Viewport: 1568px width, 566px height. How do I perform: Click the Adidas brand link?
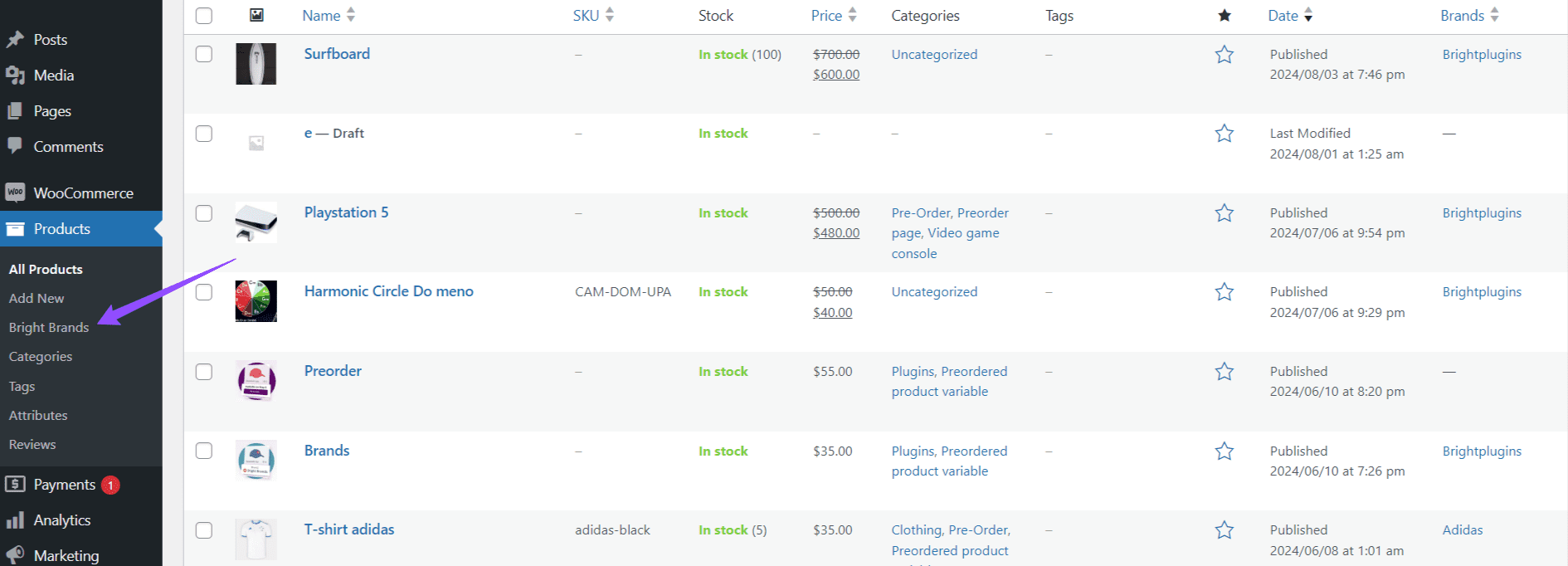[1462, 529]
